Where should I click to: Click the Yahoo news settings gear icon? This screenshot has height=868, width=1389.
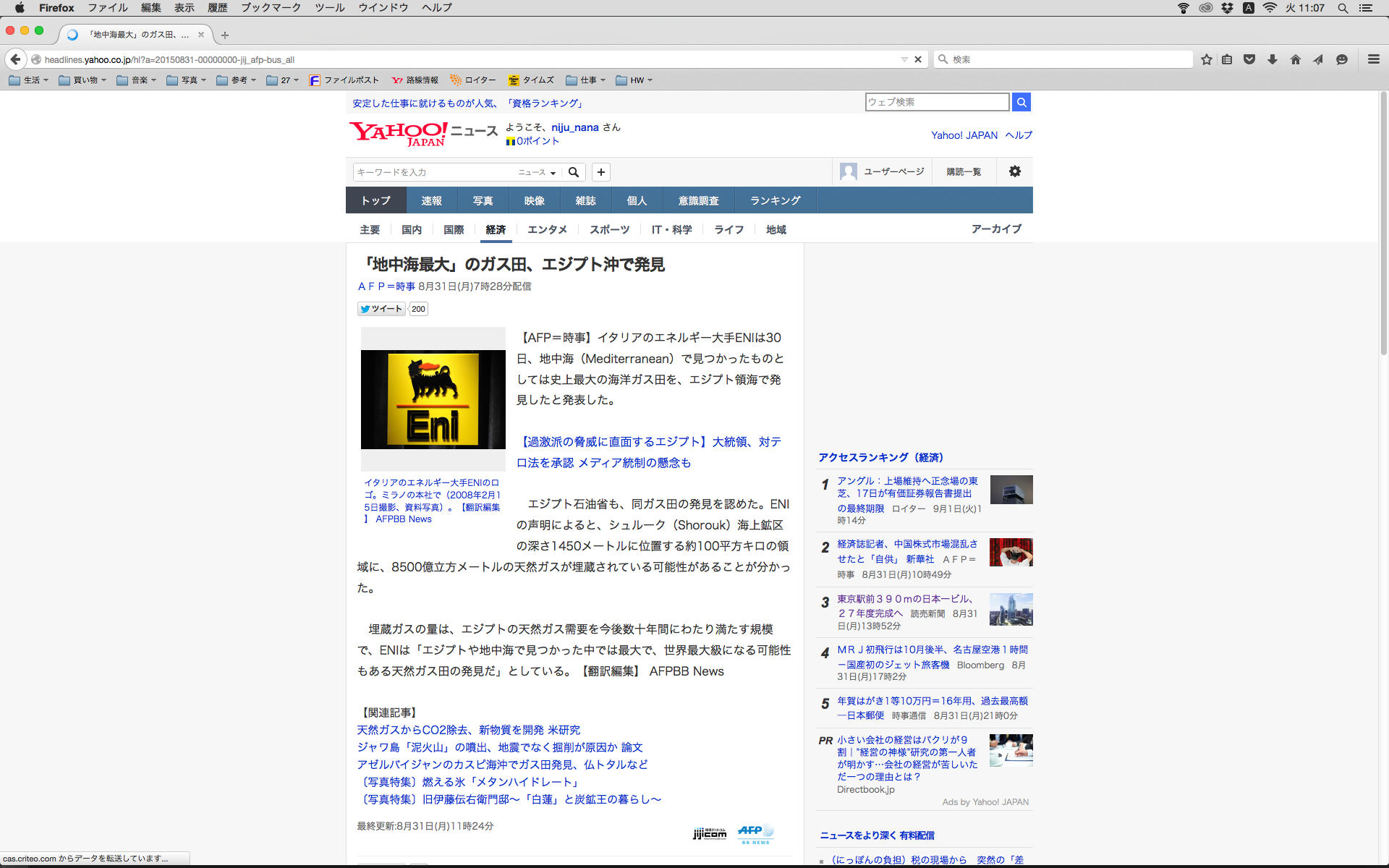[1014, 171]
